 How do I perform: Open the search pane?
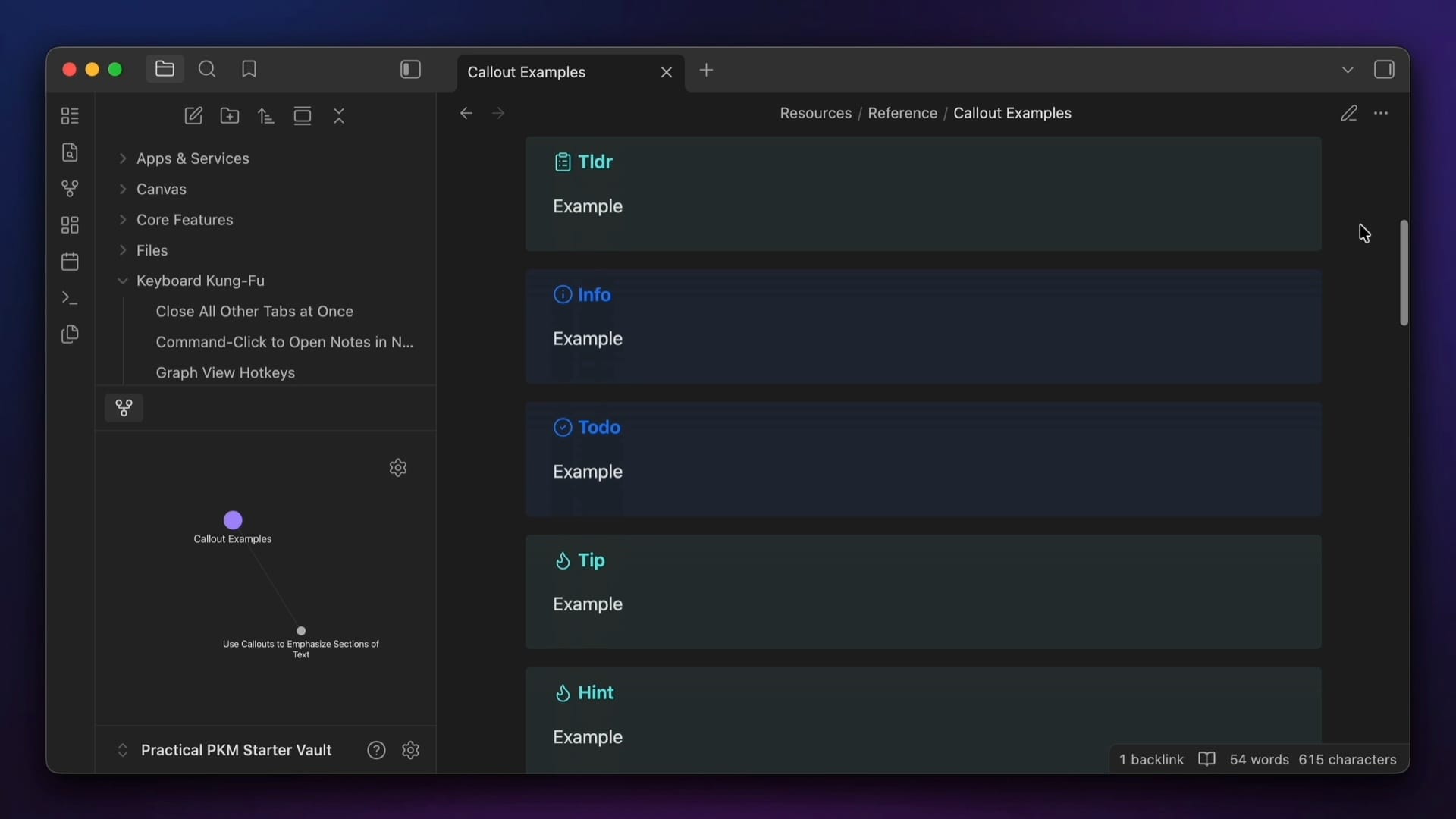point(207,70)
